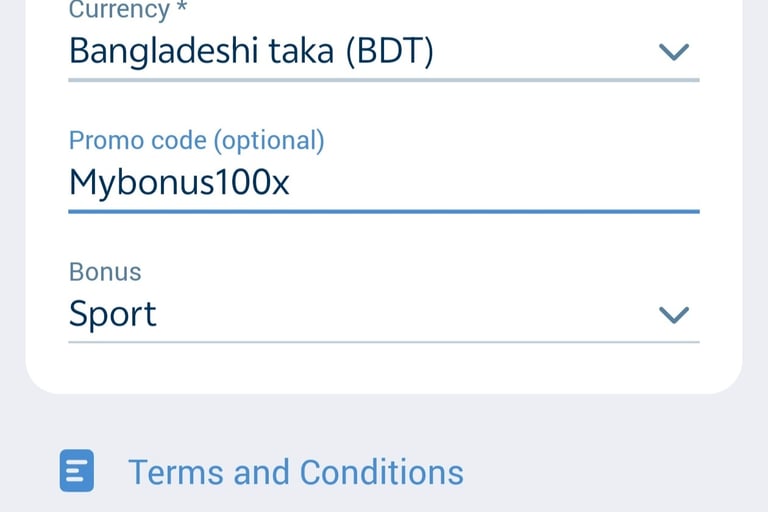The image size is (768, 512).
Task: Open the Terms and Conditions link
Action: 296,472
